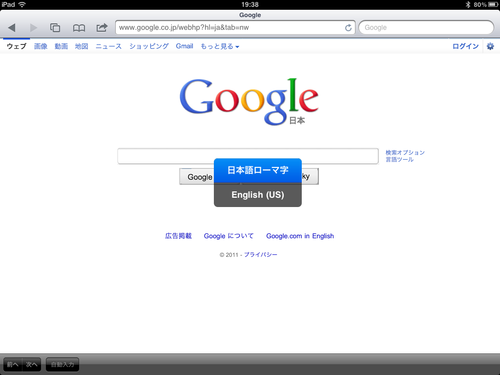This screenshot has width=500, height=375.
Task: Open the Safari tabs/pages view icon
Action: click(55, 28)
